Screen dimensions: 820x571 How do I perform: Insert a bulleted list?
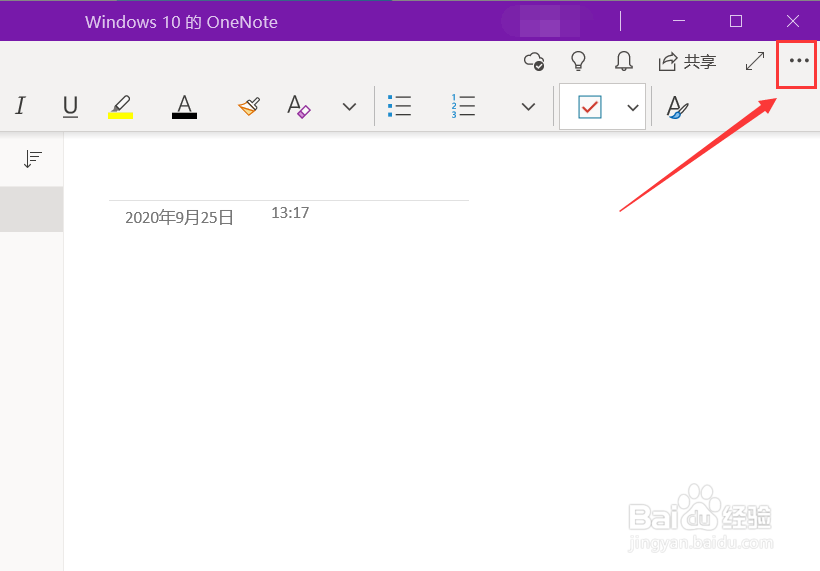[x=400, y=106]
